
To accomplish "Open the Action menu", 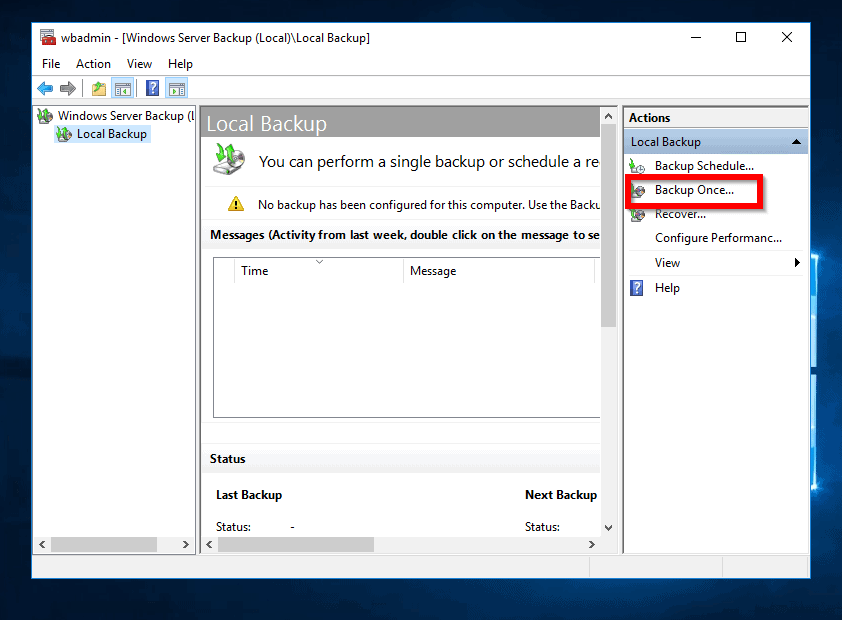I will click(93, 64).
